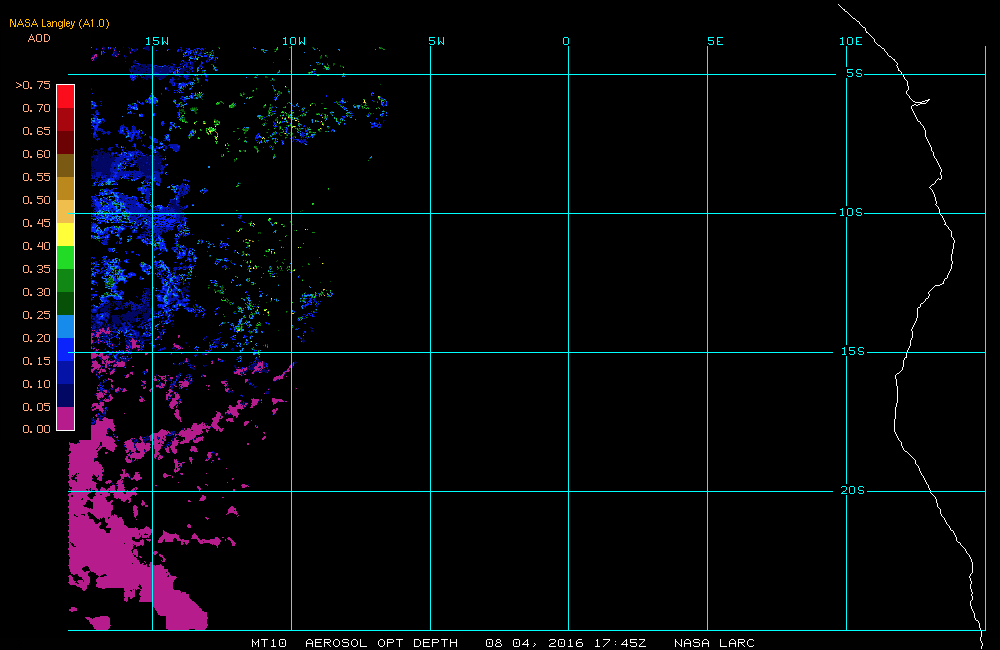Click the '0.50' legend value

point(36,200)
